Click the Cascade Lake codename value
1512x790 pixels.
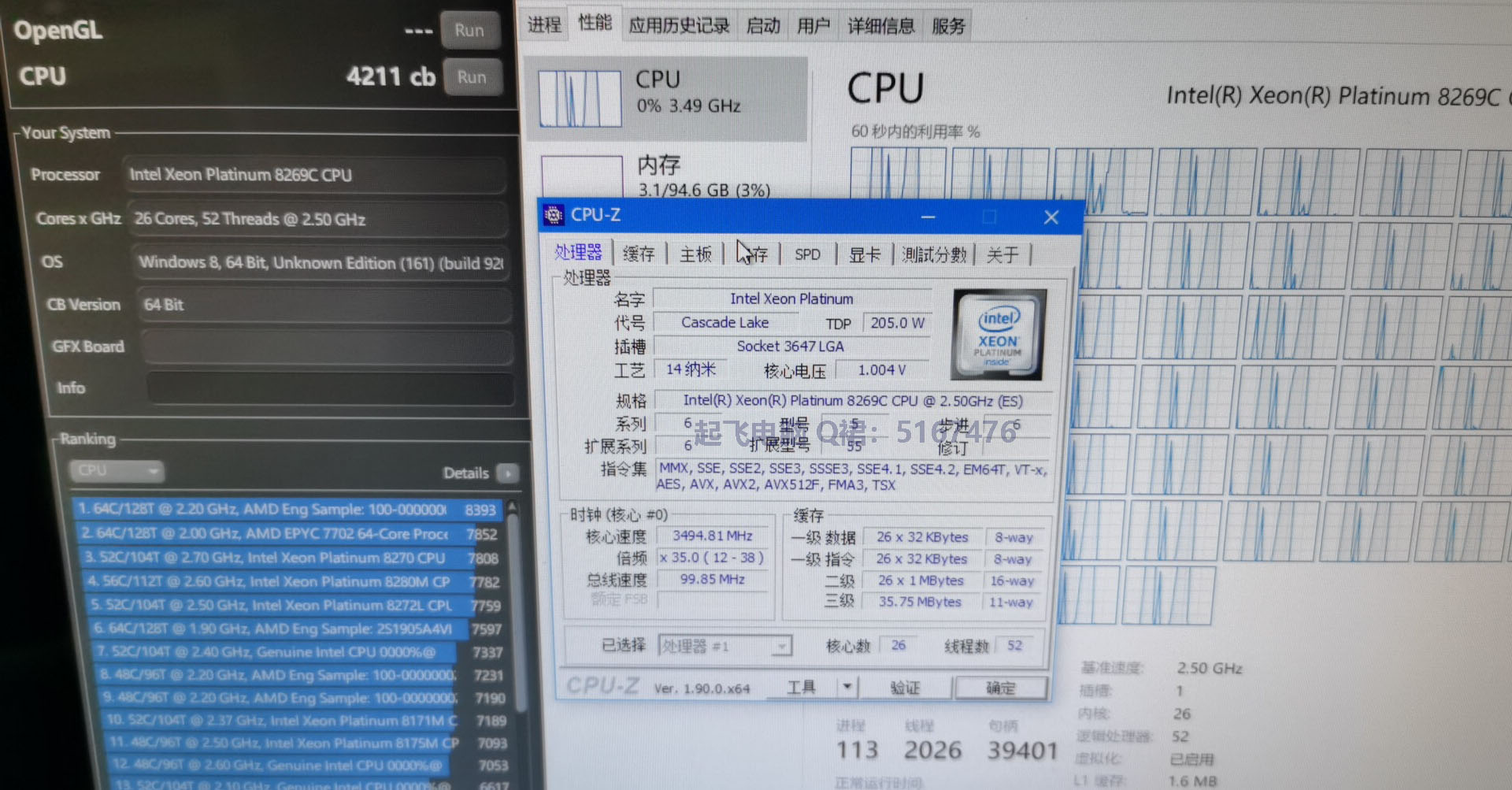pos(725,323)
